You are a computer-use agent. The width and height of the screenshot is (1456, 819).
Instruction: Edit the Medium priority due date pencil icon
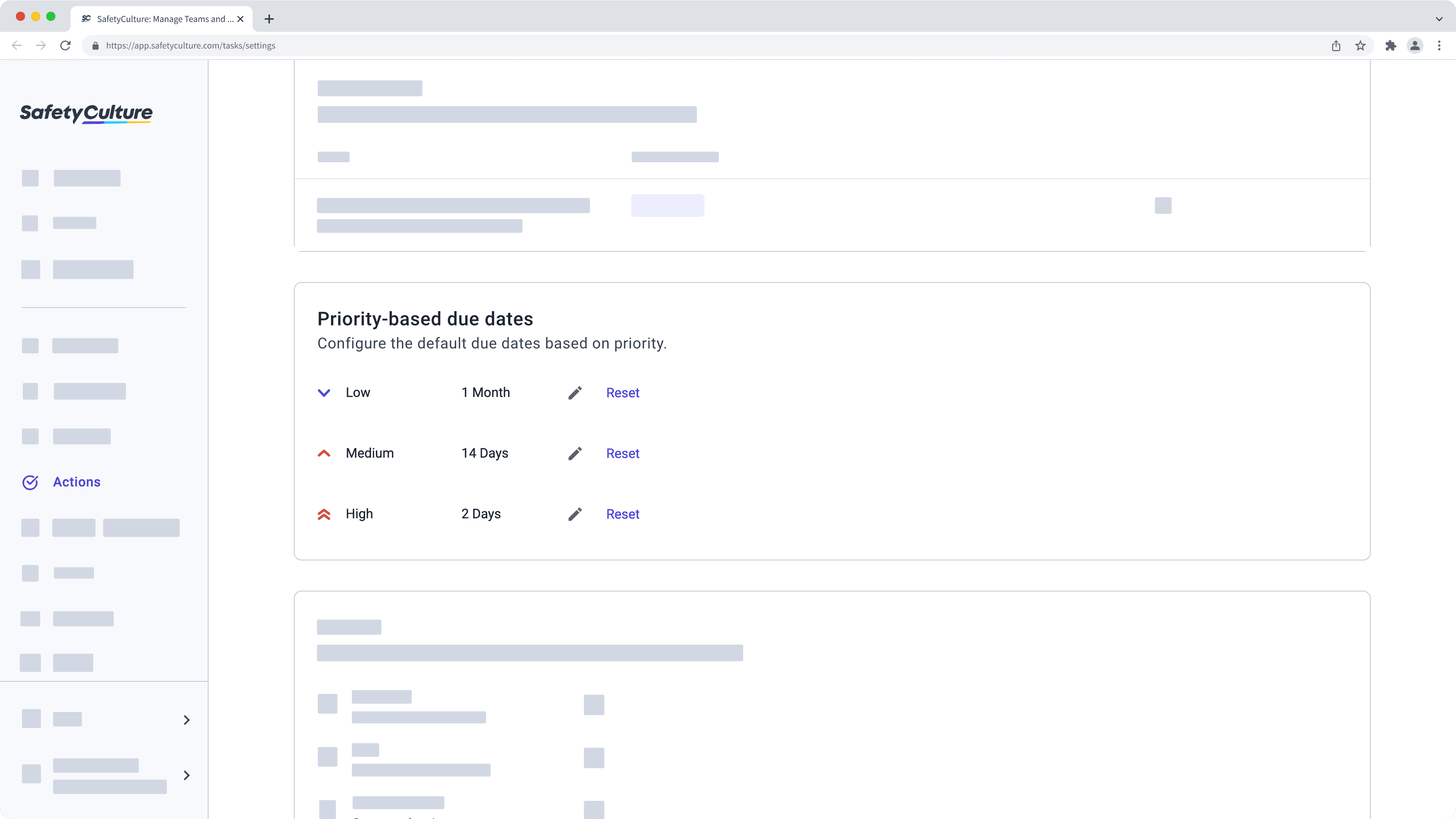(x=576, y=453)
